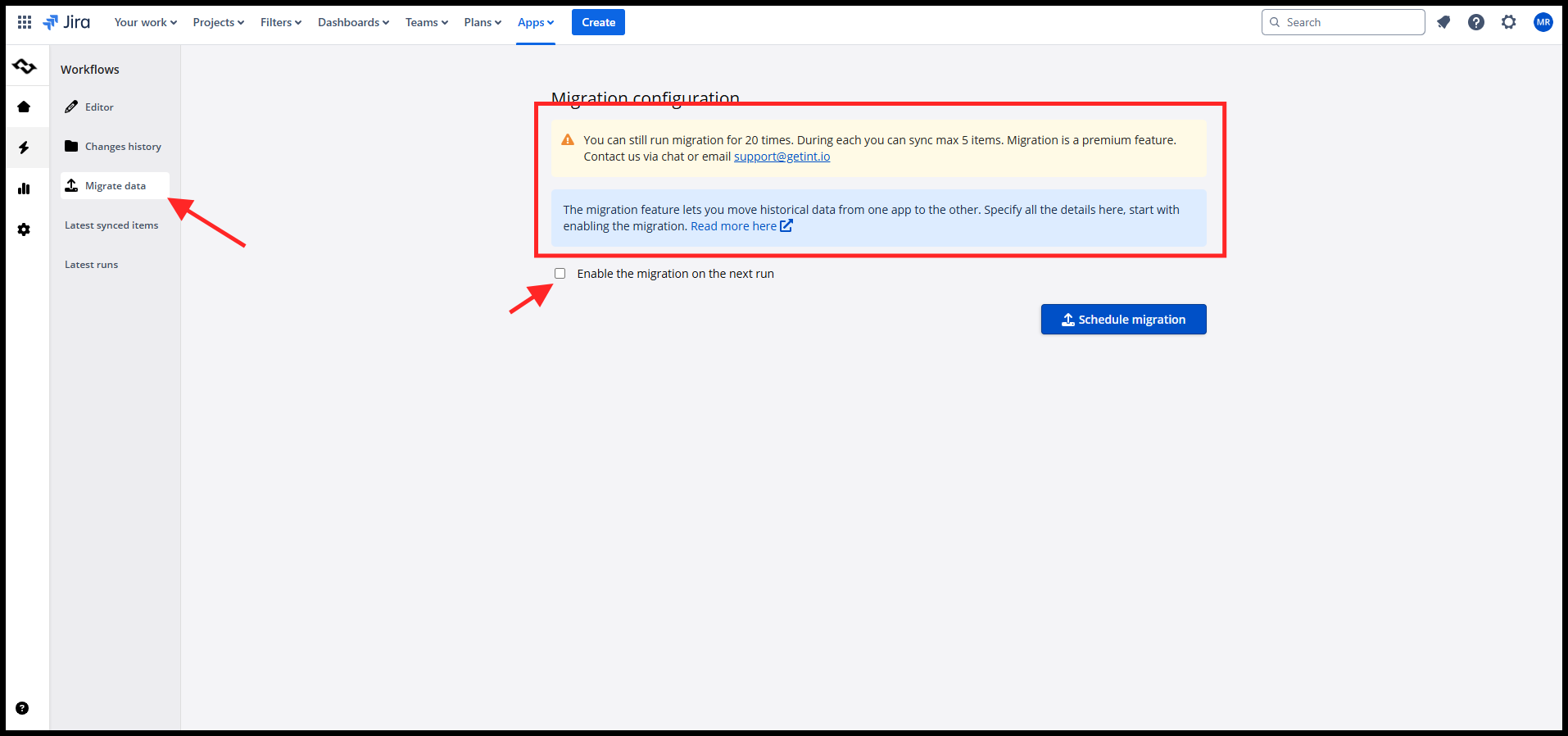Expand the Projects dropdown menu
The image size is (1568, 736).
pos(218,22)
